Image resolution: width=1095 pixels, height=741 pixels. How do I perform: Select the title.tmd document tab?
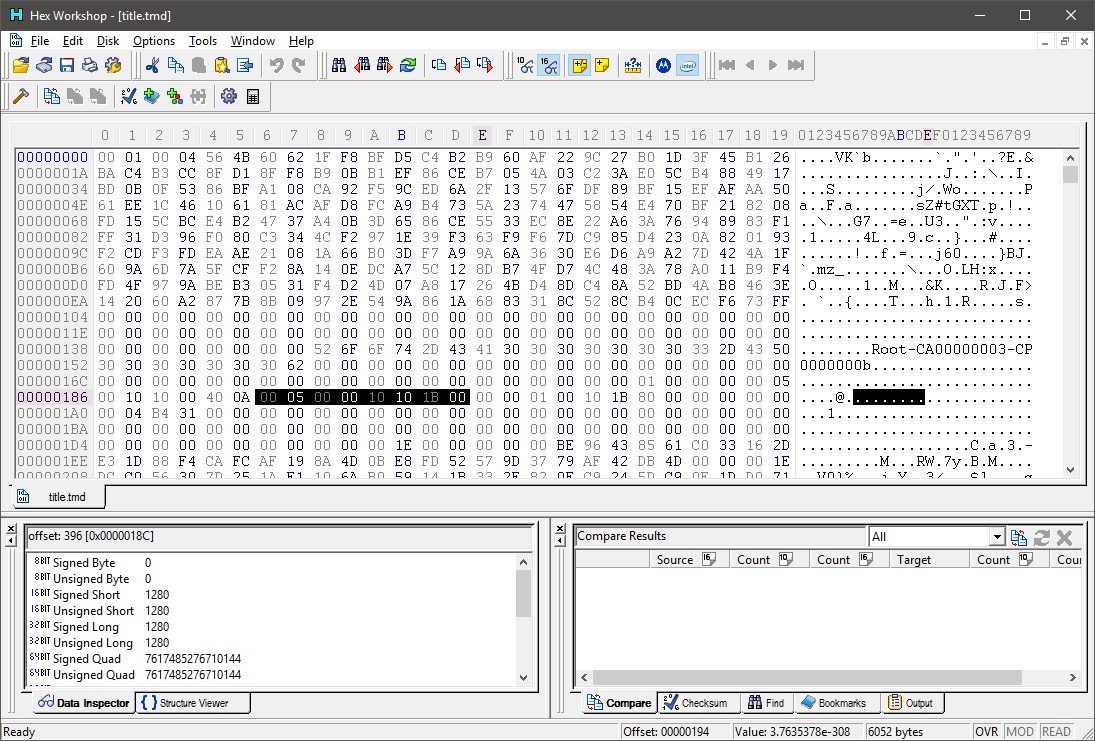tap(59, 497)
